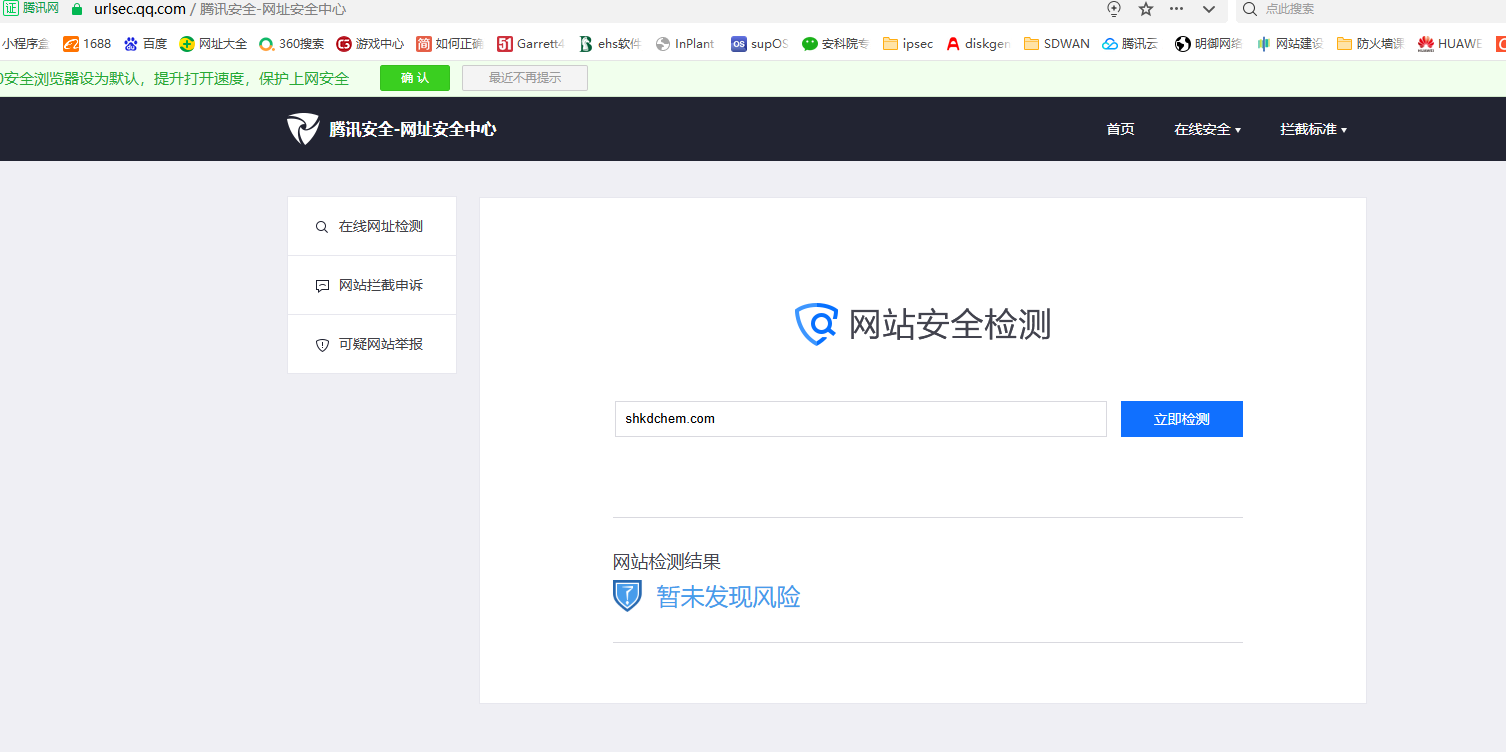
Task: Click the green lock site security icon
Action: tap(77, 9)
